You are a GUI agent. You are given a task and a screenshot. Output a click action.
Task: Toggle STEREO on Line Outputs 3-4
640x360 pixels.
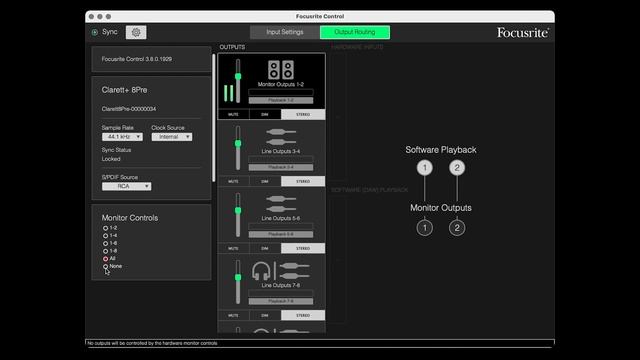tap(303, 182)
